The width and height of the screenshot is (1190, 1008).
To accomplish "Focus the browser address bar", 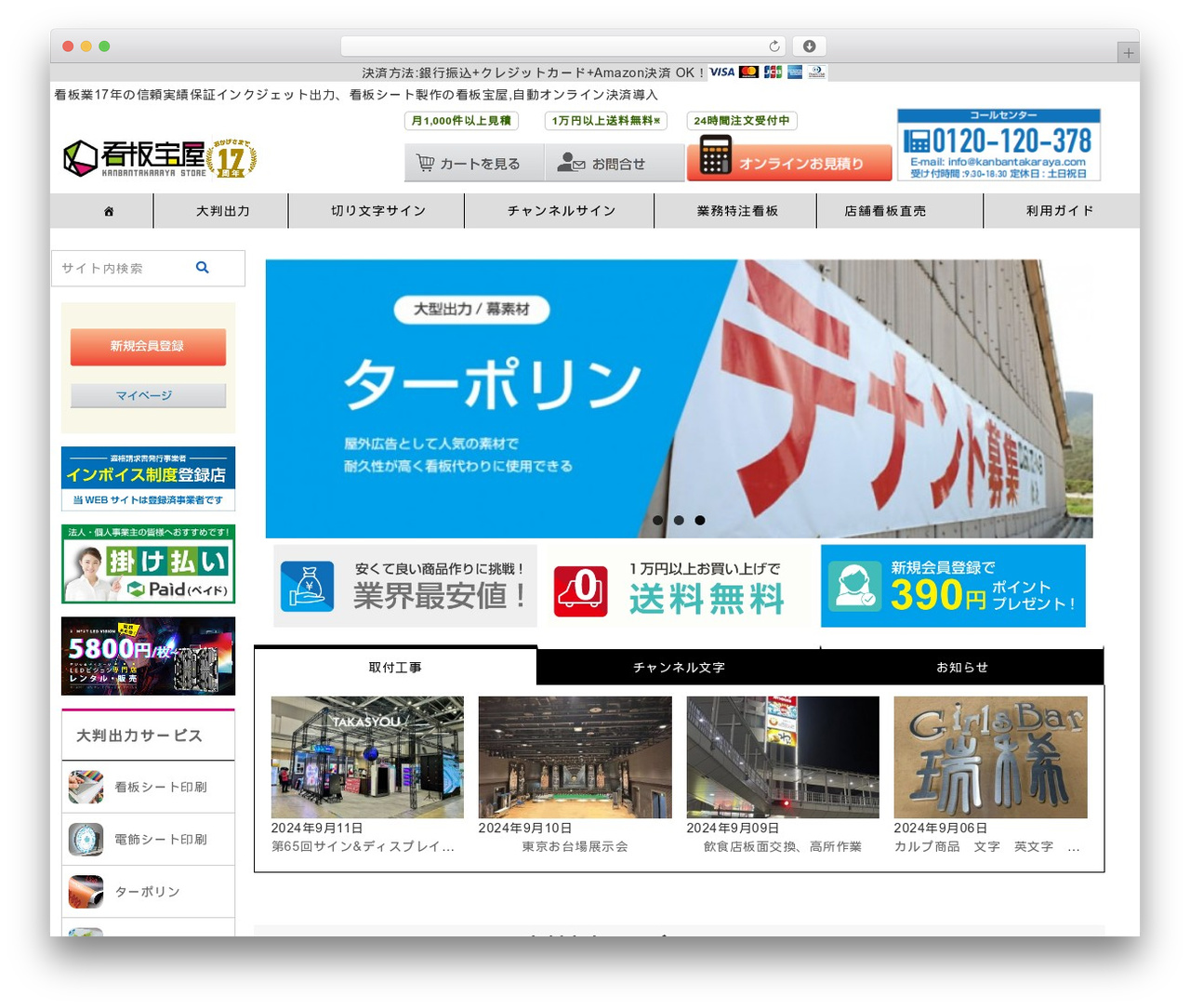I will coord(563,46).
